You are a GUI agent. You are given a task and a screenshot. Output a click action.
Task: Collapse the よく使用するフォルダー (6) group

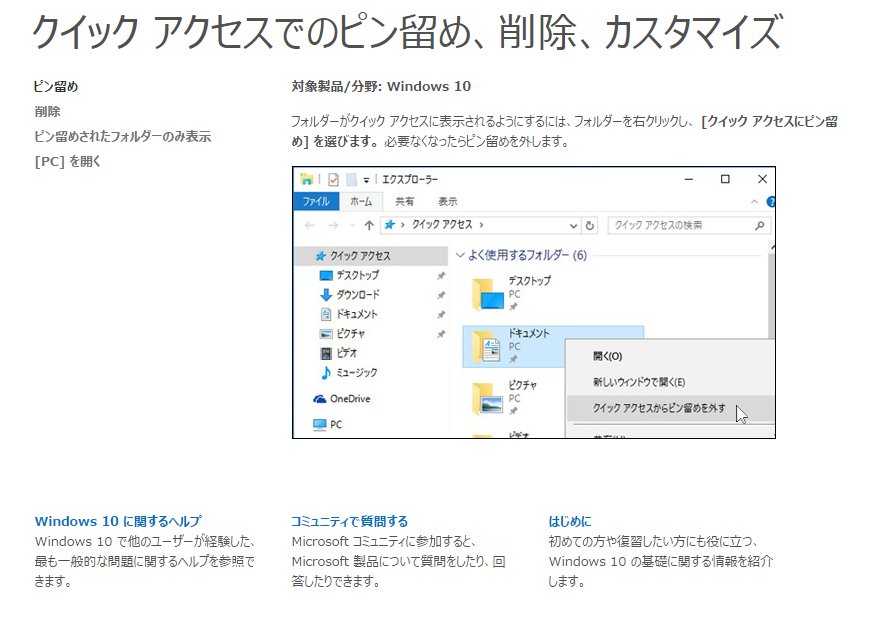pos(460,255)
